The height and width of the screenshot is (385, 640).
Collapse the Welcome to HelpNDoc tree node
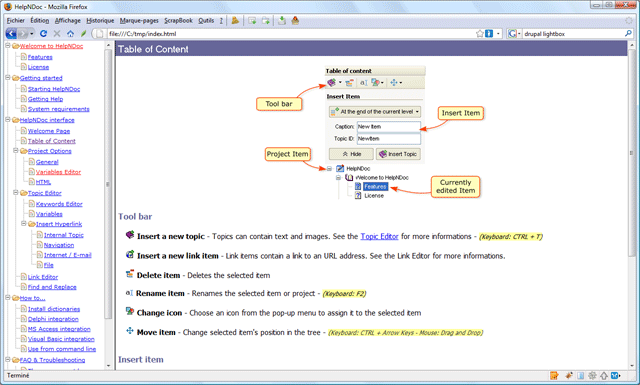(8, 46)
